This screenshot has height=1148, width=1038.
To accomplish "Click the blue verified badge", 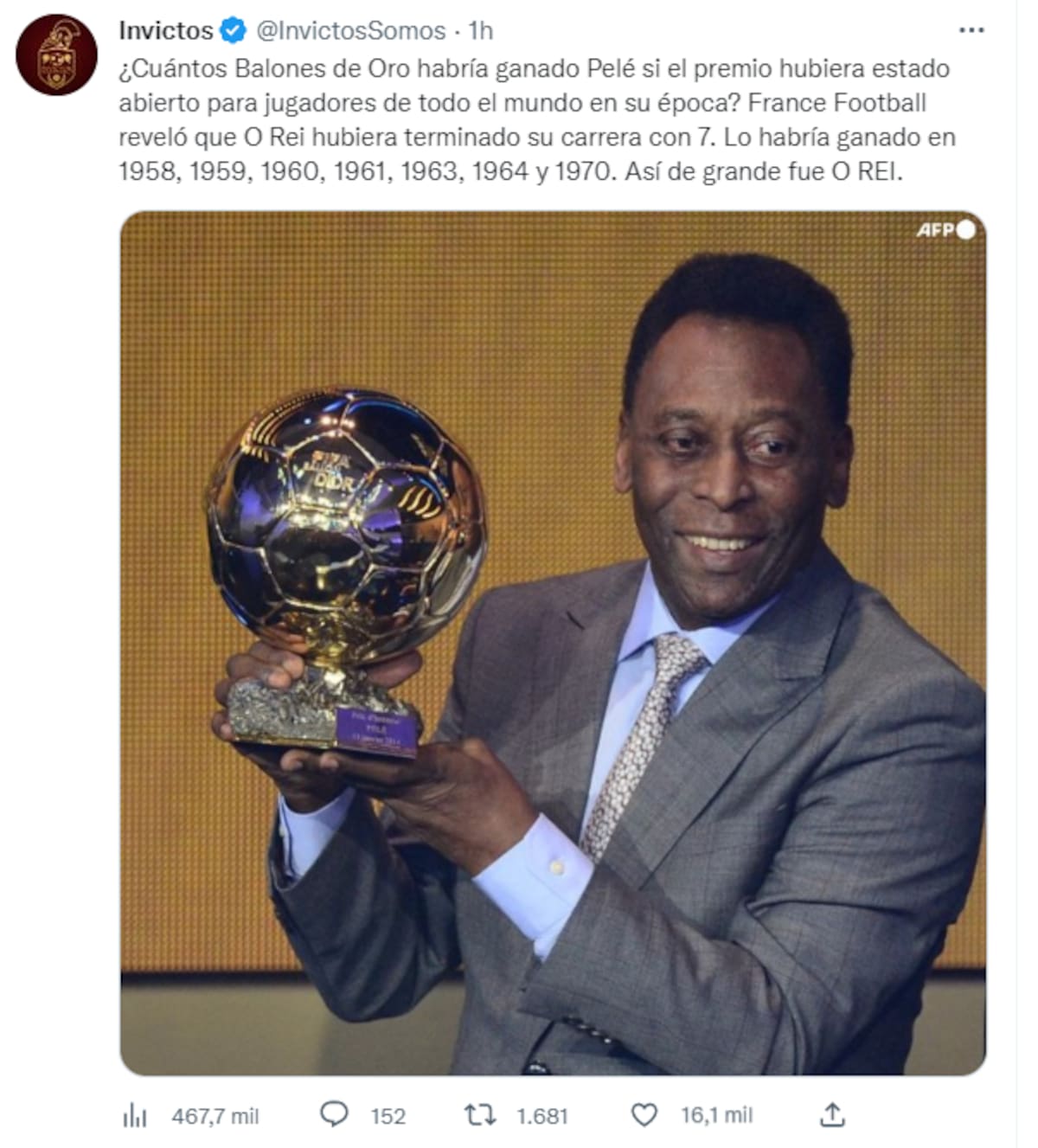I will pyautogui.click(x=233, y=31).
